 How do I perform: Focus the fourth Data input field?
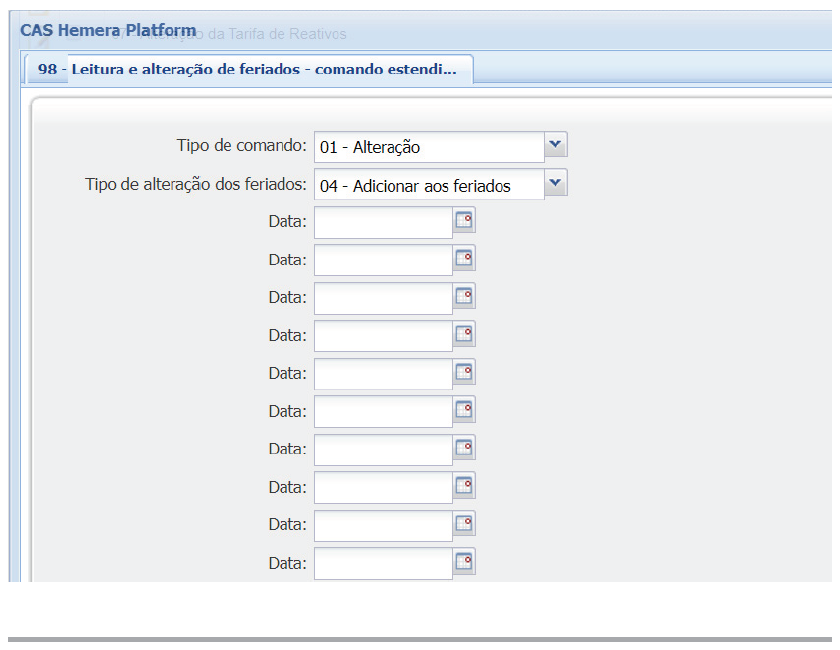point(383,336)
